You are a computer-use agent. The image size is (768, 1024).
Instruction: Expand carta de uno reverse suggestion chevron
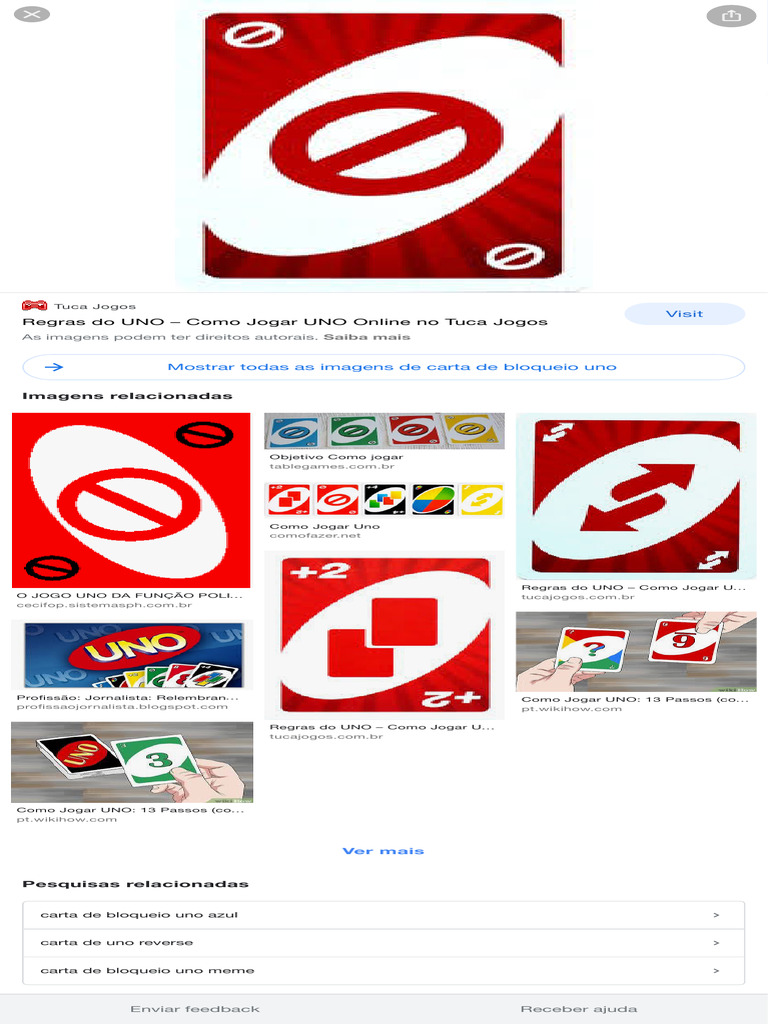pyautogui.click(x=716, y=943)
